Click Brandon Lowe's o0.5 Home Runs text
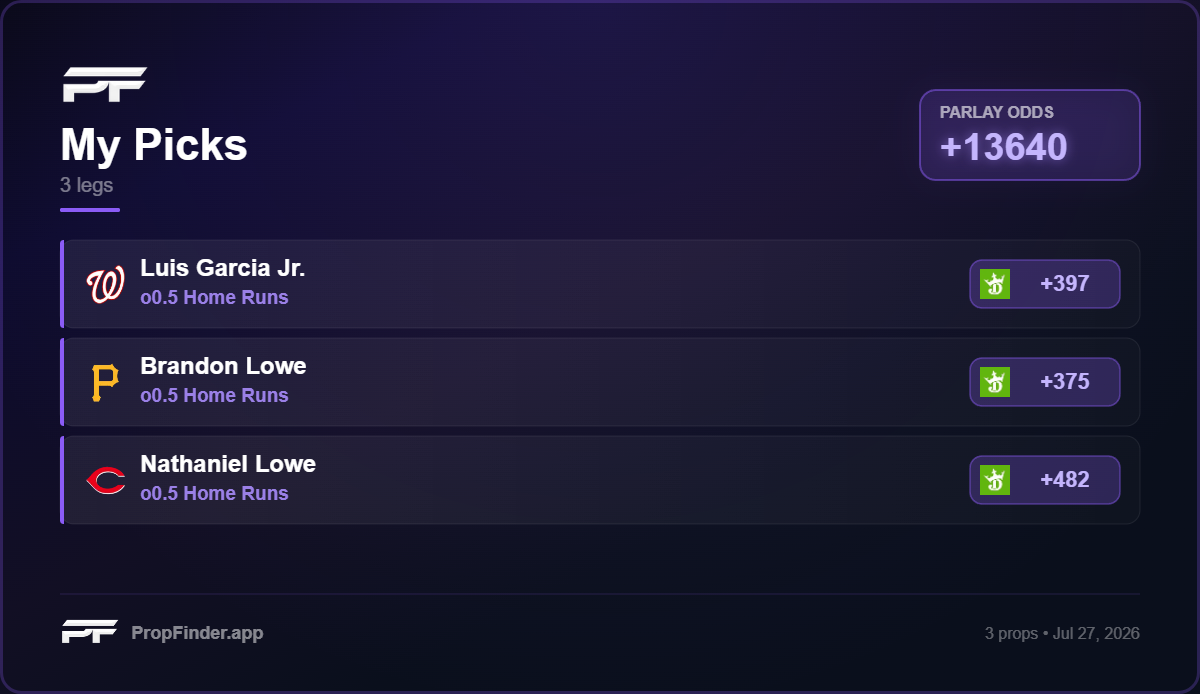The width and height of the screenshot is (1200, 694). pos(214,395)
